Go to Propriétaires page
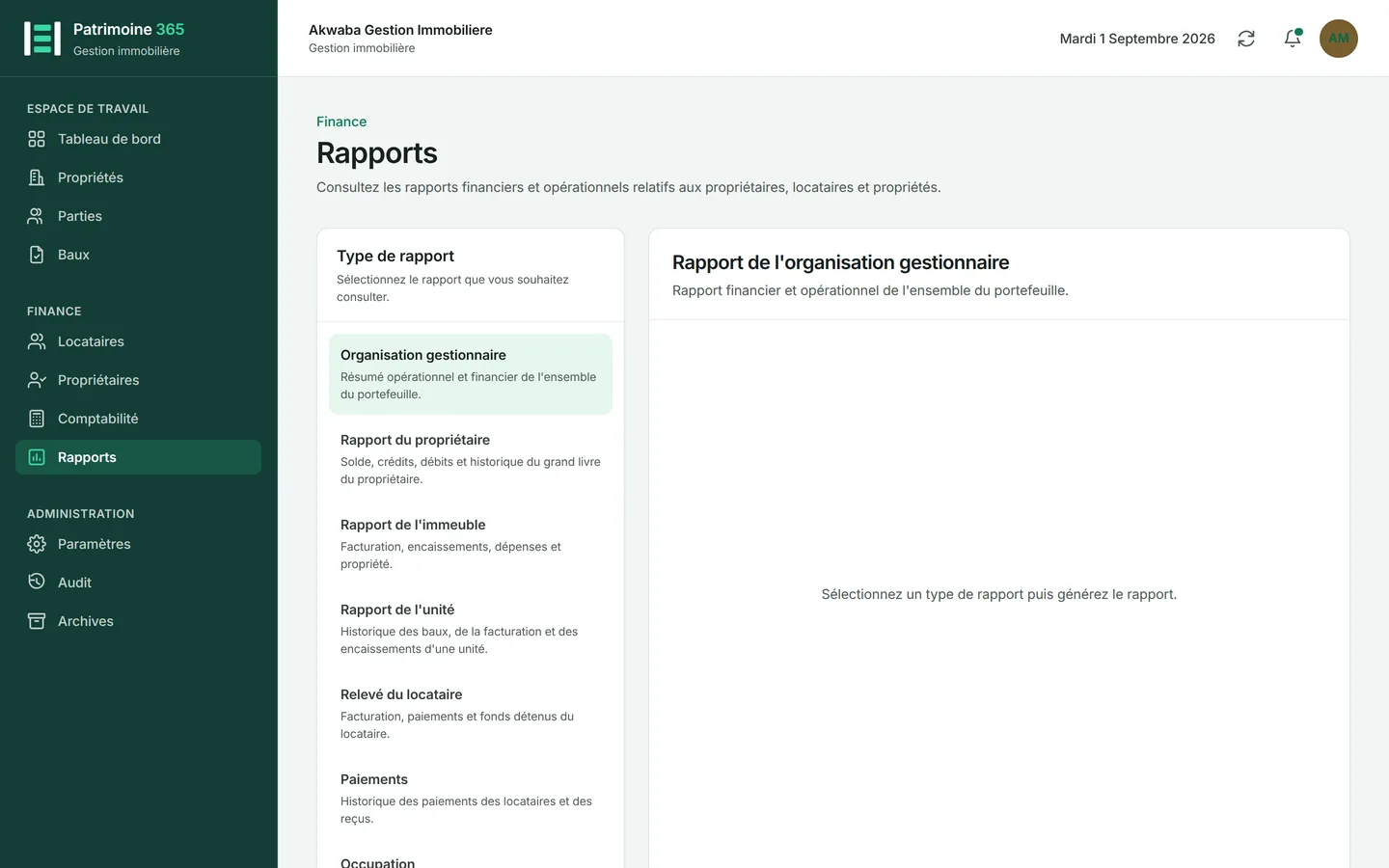This screenshot has height=868, width=1389. pos(138,380)
